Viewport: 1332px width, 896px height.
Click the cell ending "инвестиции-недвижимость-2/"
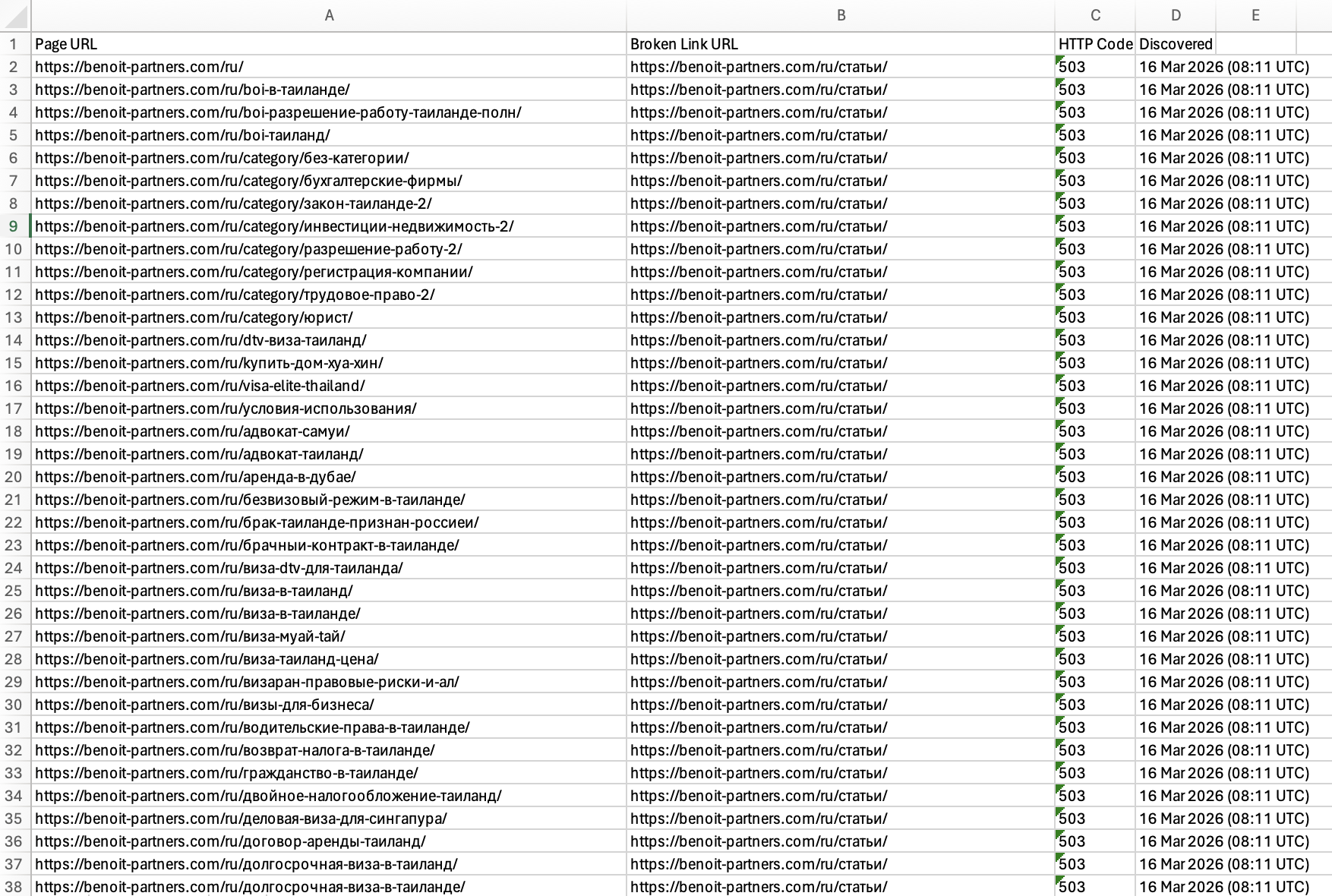click(x=329, y=226)
